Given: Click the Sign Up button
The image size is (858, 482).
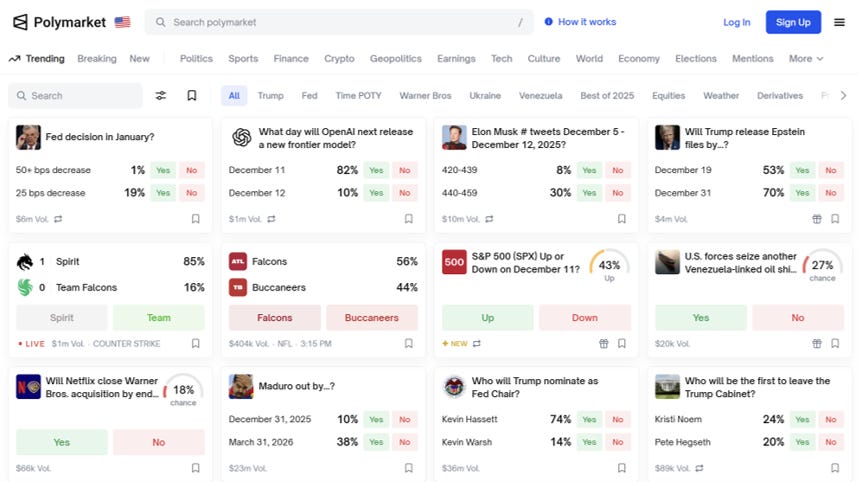Looking at the screenshot, I should click(x=793, y=22).
